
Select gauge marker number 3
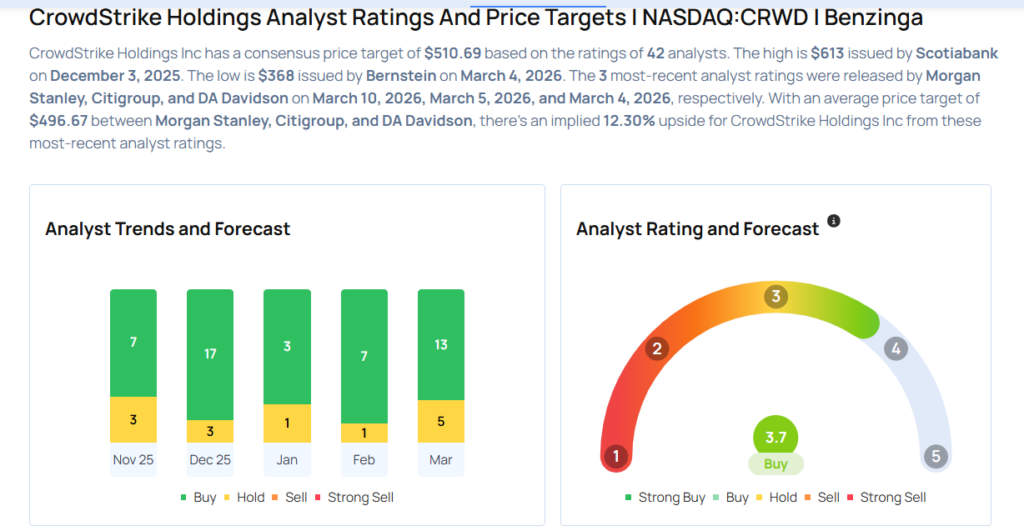click(776, 297)
